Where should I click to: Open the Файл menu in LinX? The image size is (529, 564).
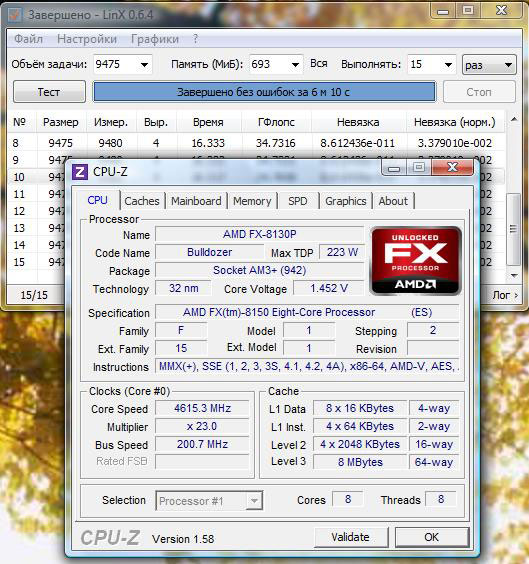click(28, 39)
